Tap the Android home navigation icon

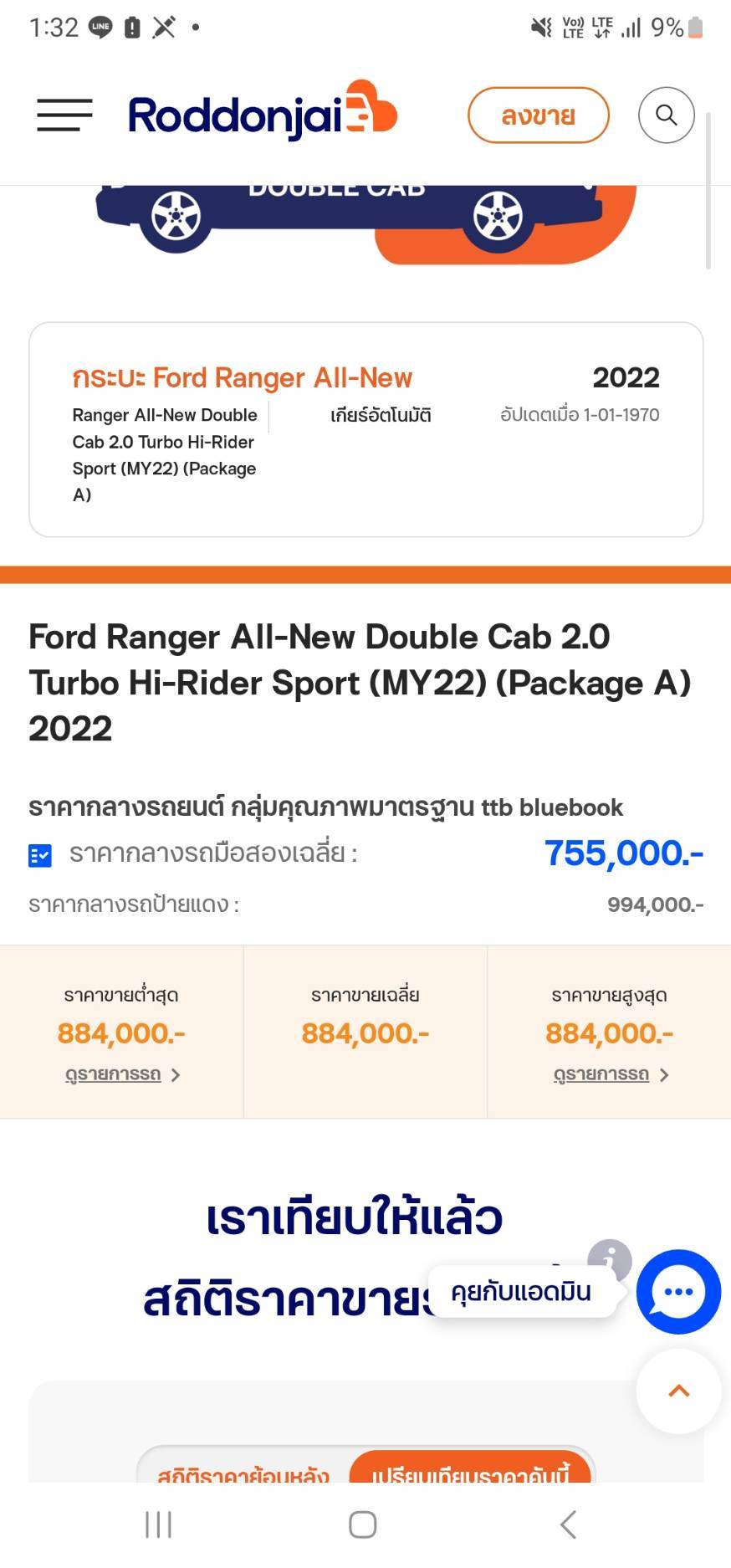(362, 1524)
